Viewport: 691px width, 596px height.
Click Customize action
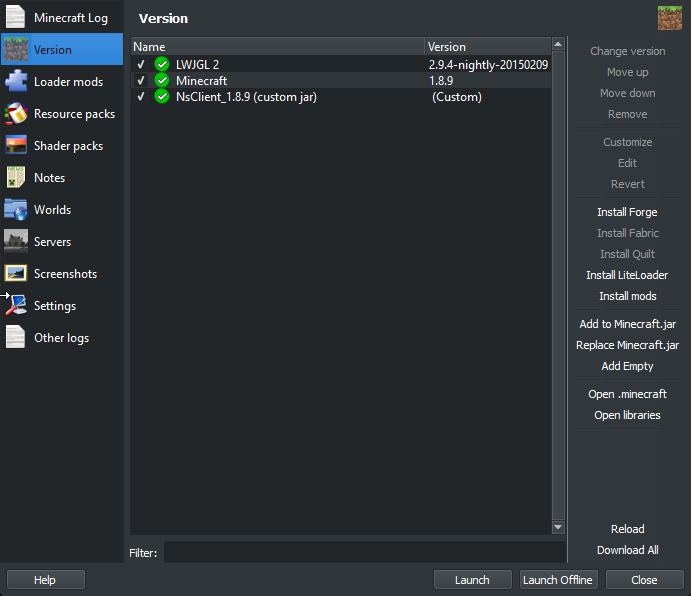(627, 142)
